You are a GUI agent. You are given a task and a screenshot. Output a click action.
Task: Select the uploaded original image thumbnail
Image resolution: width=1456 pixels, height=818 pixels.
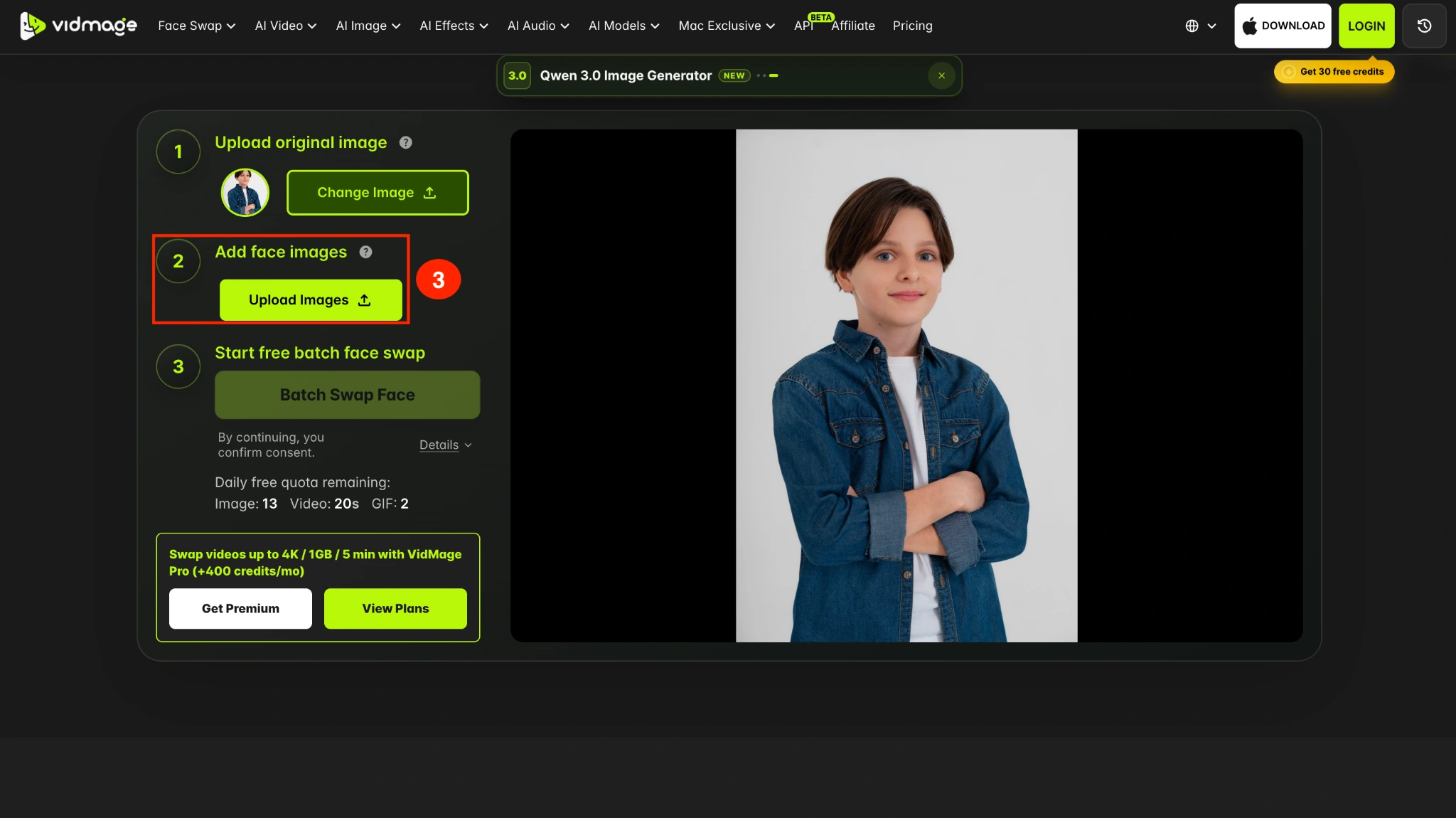[245, 192]
